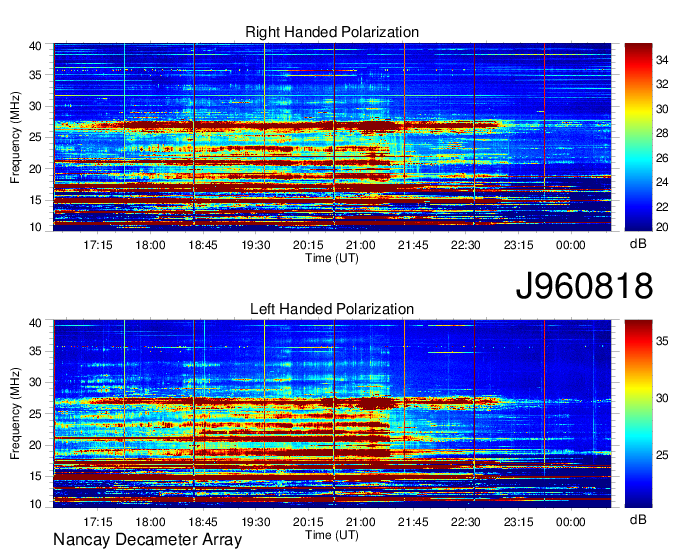Click the 18:45 time tick in the top panel

coord(203,245)
